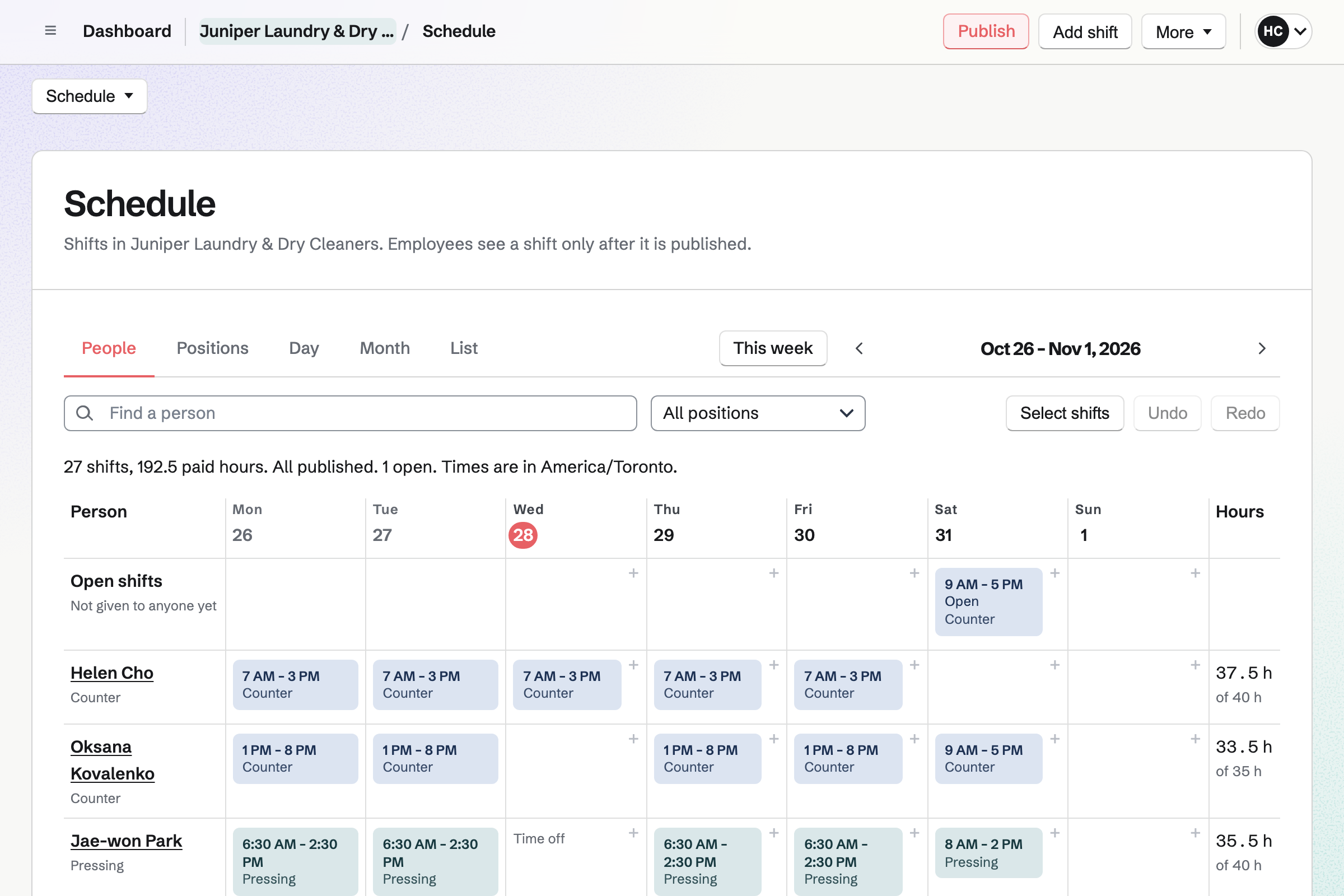Add shift for Oksana Kovalenko on Sunday
Screen dimensions: 1344x896
point(1195,739)
